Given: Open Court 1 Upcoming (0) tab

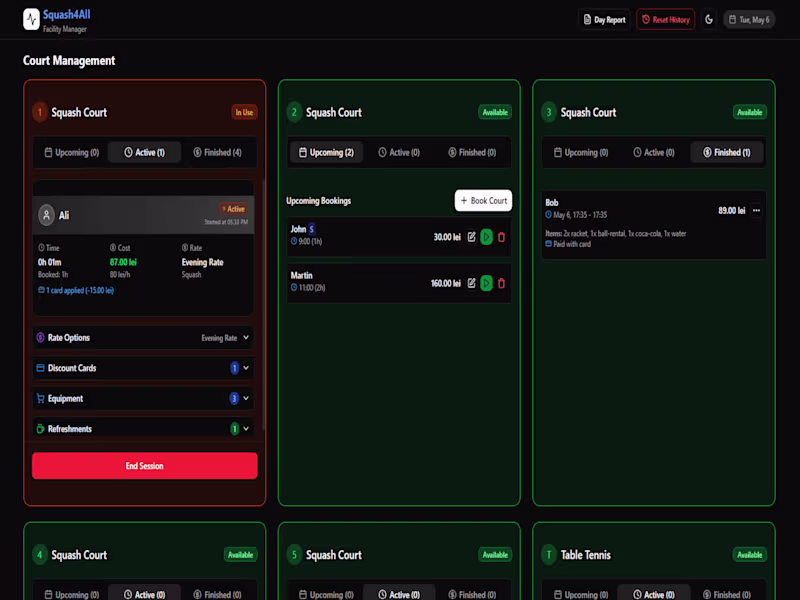Looking at the screenshot, I should coord(72,152).
